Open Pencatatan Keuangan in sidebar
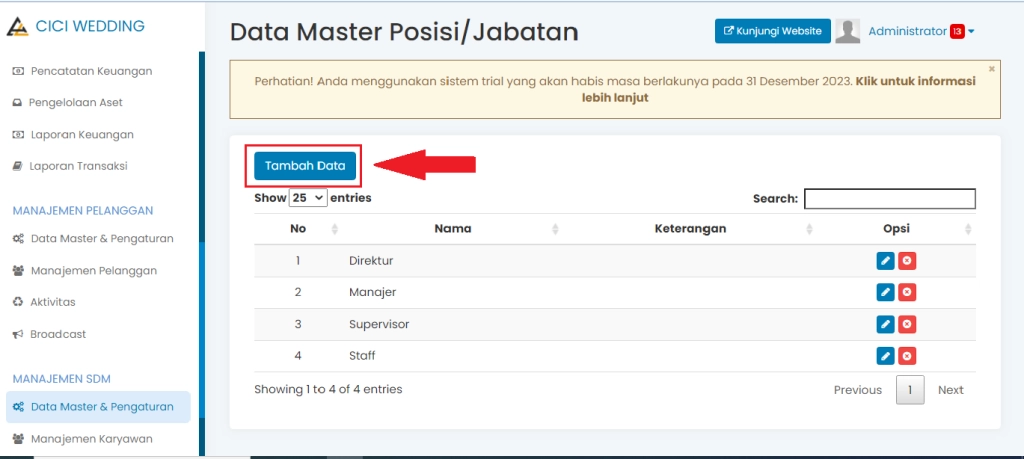 coord(82,71)
